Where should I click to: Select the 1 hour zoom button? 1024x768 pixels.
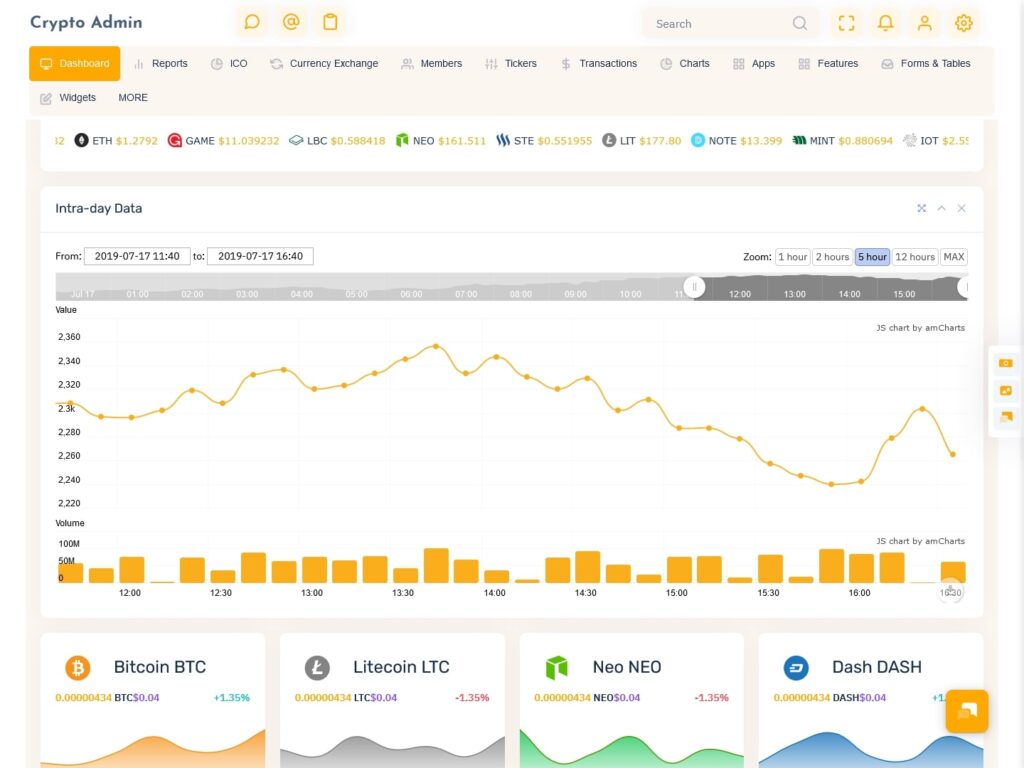coord(792,257)
